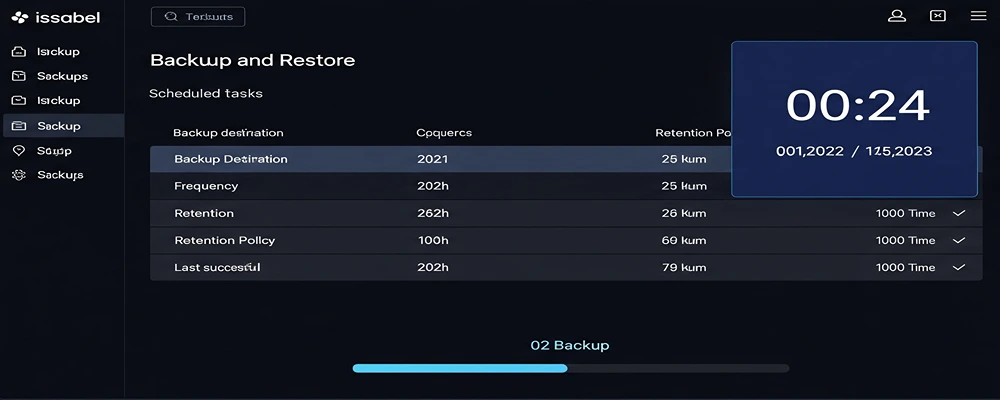The image size is (1000, 400).
Task: Click the magnifier icon in the search box
Action: coord(171,17)
